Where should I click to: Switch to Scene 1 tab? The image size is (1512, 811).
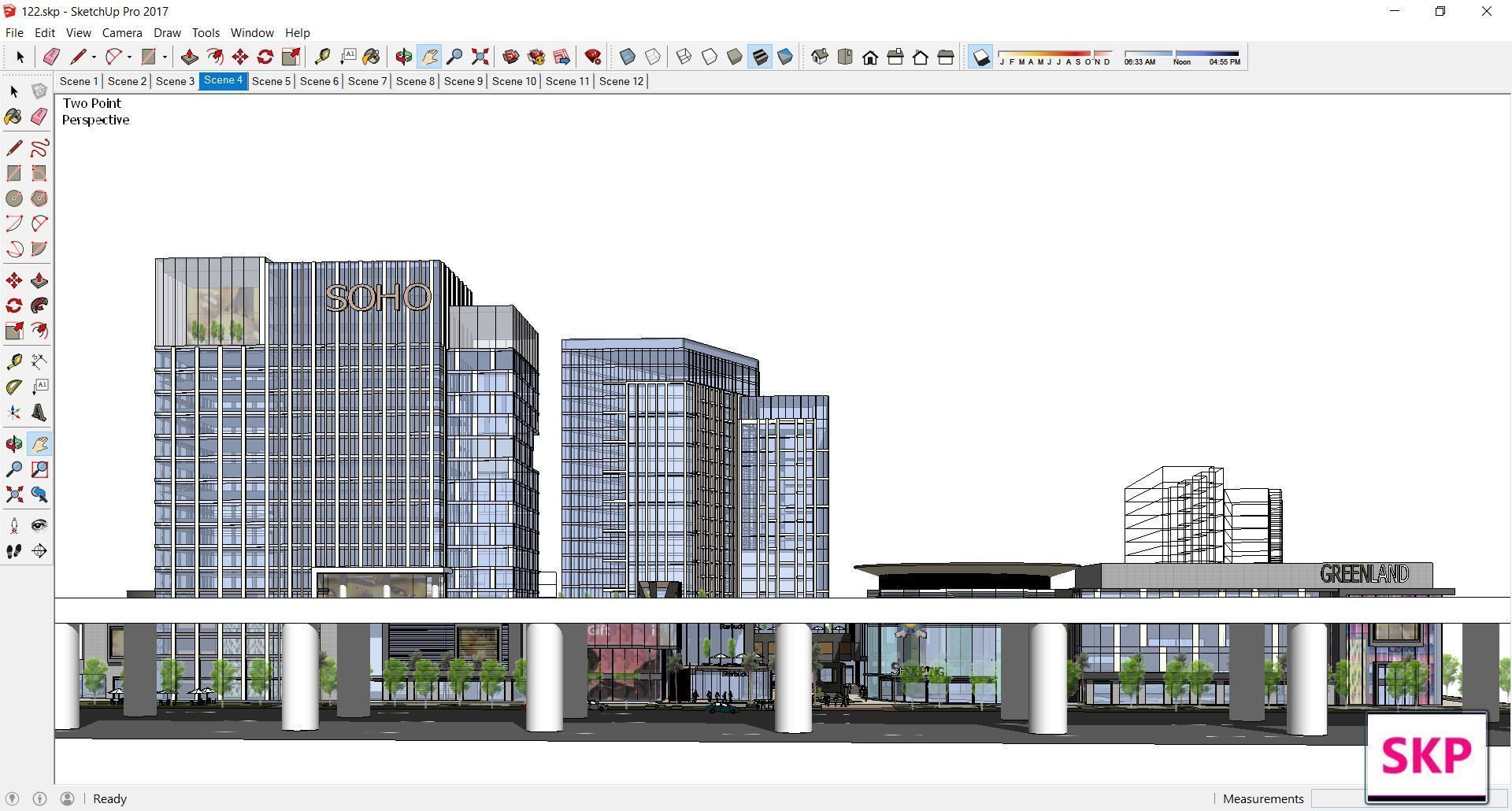click(x=79, y=81)
